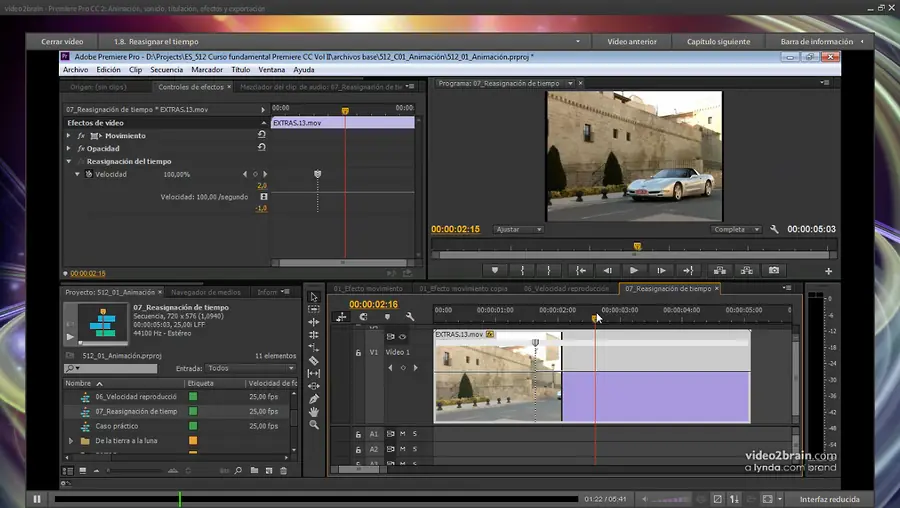
Task: Select the Selection arrow tool
Action: point(313,297)
